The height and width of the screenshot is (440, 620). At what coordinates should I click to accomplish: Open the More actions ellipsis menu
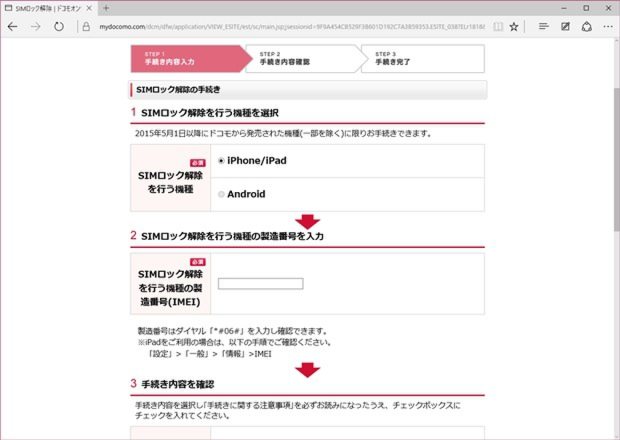(x=608, y=26)
